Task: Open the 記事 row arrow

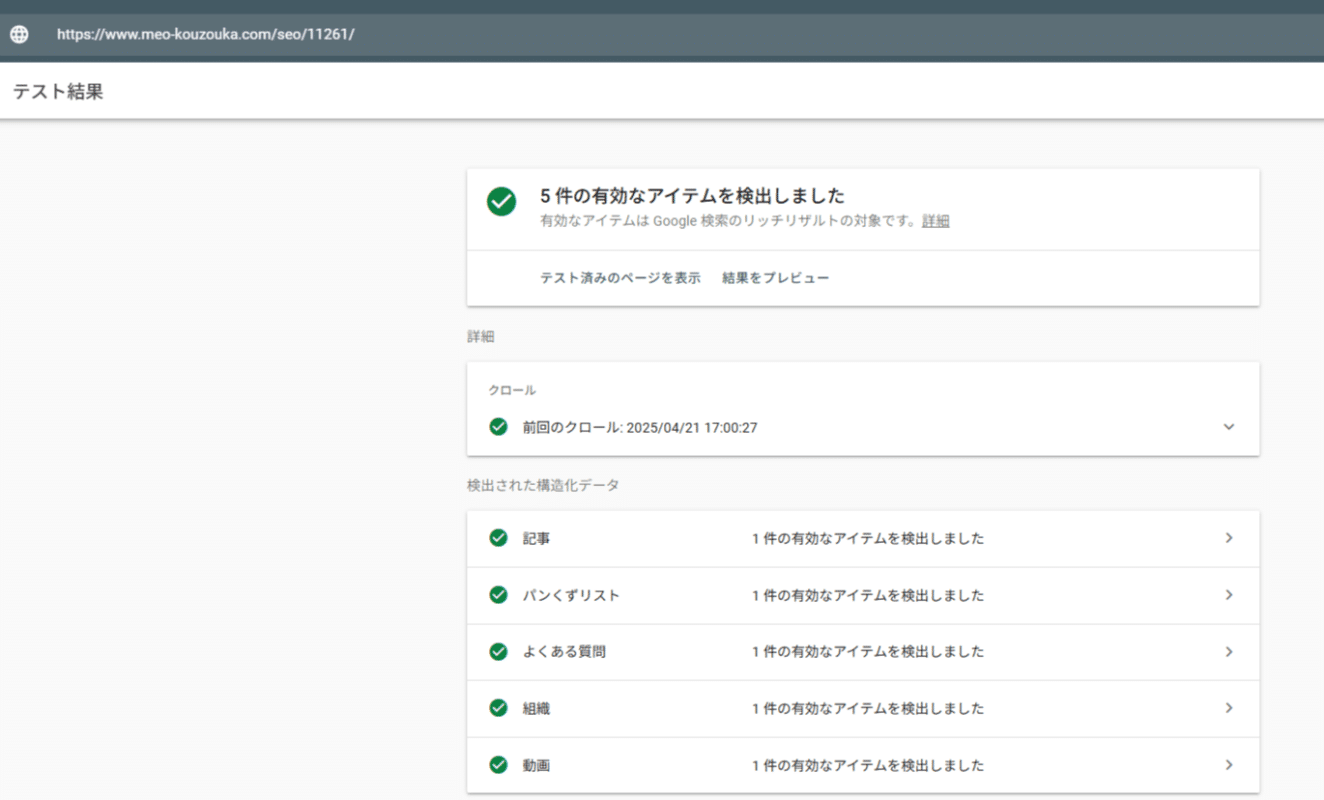Action: click(x=1229, y=538)
